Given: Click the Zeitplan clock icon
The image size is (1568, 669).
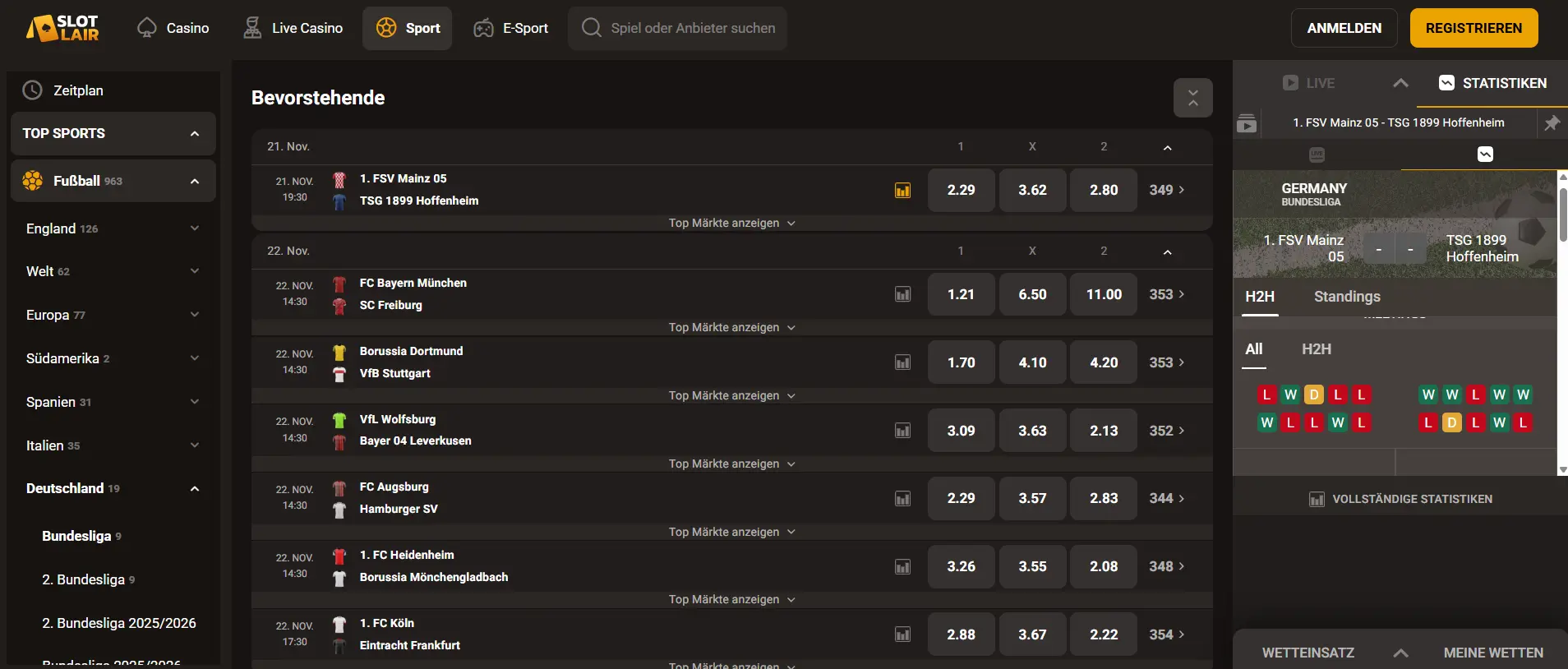Looking at the screenshot, I should 32,90.
